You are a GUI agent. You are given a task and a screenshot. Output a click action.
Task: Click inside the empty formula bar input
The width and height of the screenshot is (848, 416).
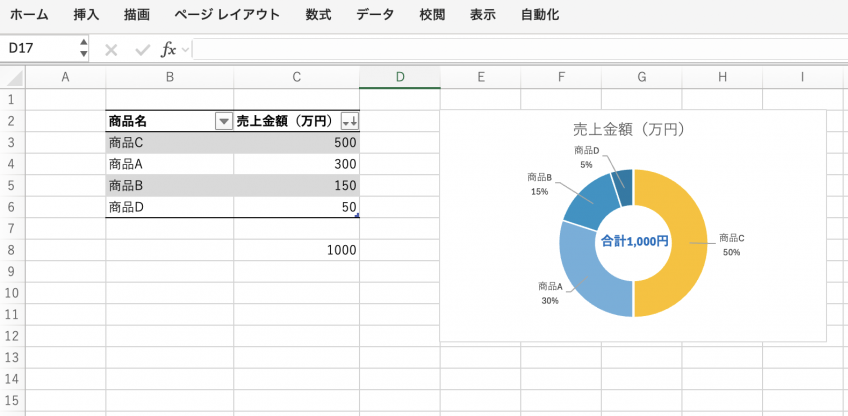tap(500, 49)
